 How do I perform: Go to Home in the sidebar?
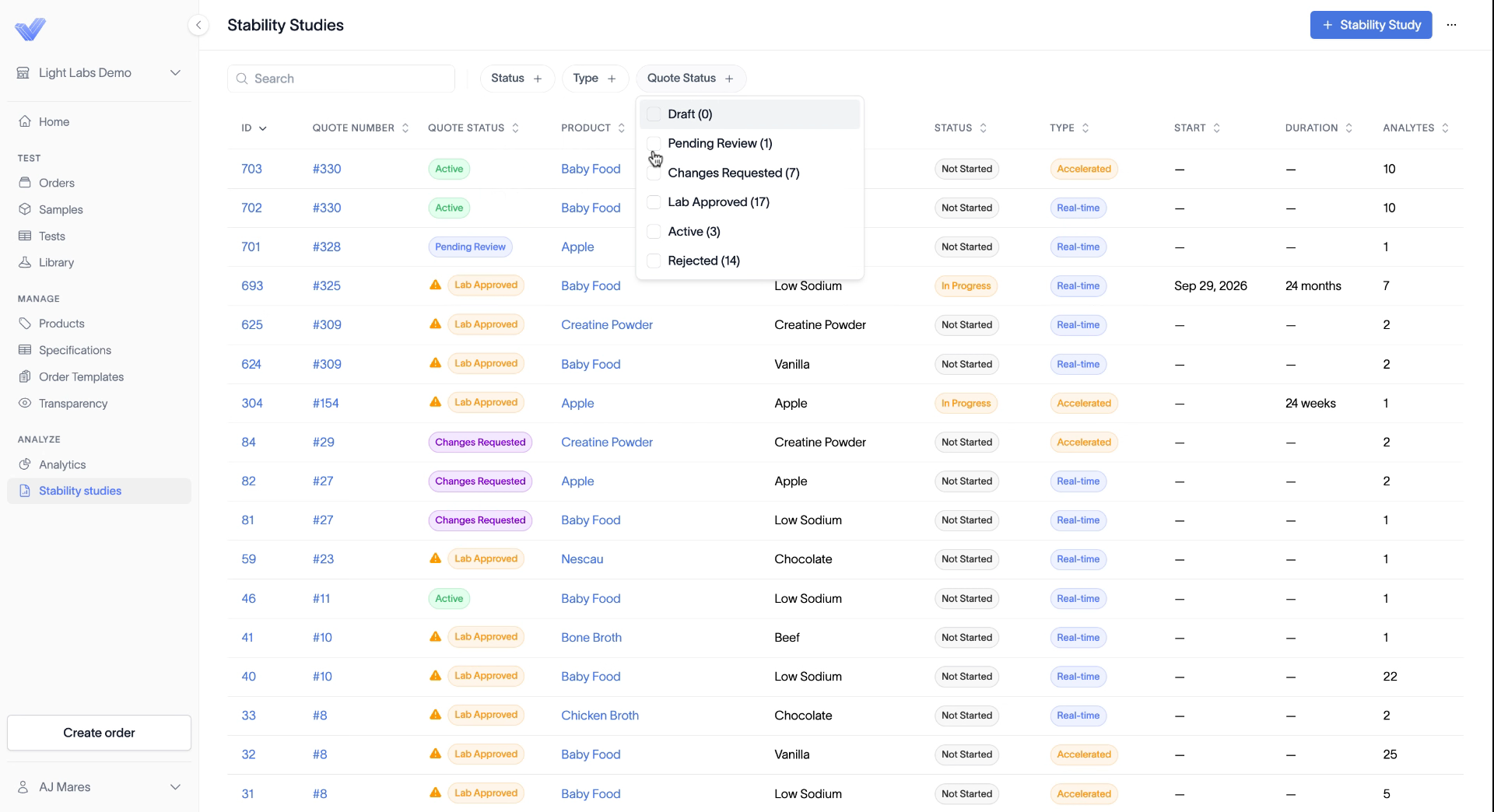[99, 121]
